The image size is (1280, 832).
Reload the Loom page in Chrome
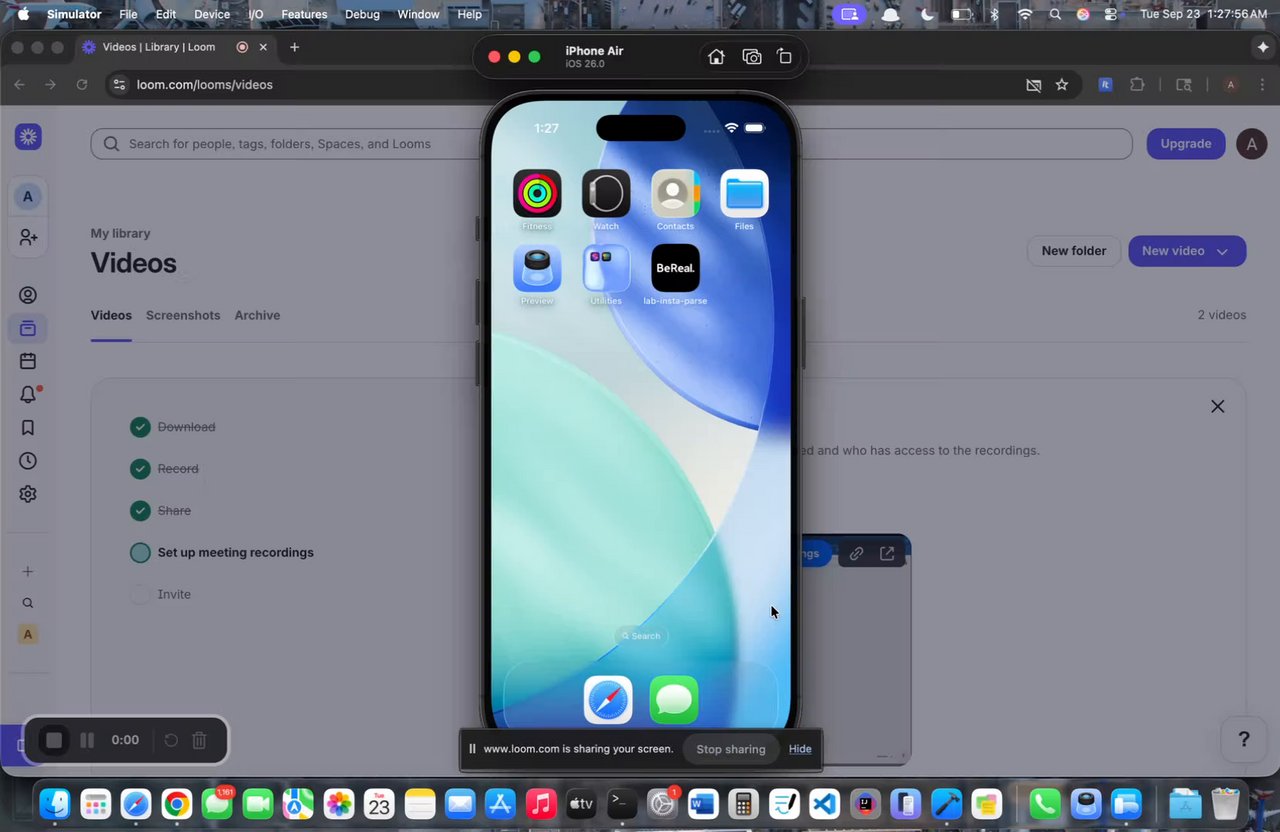click(x=82, y=85)
